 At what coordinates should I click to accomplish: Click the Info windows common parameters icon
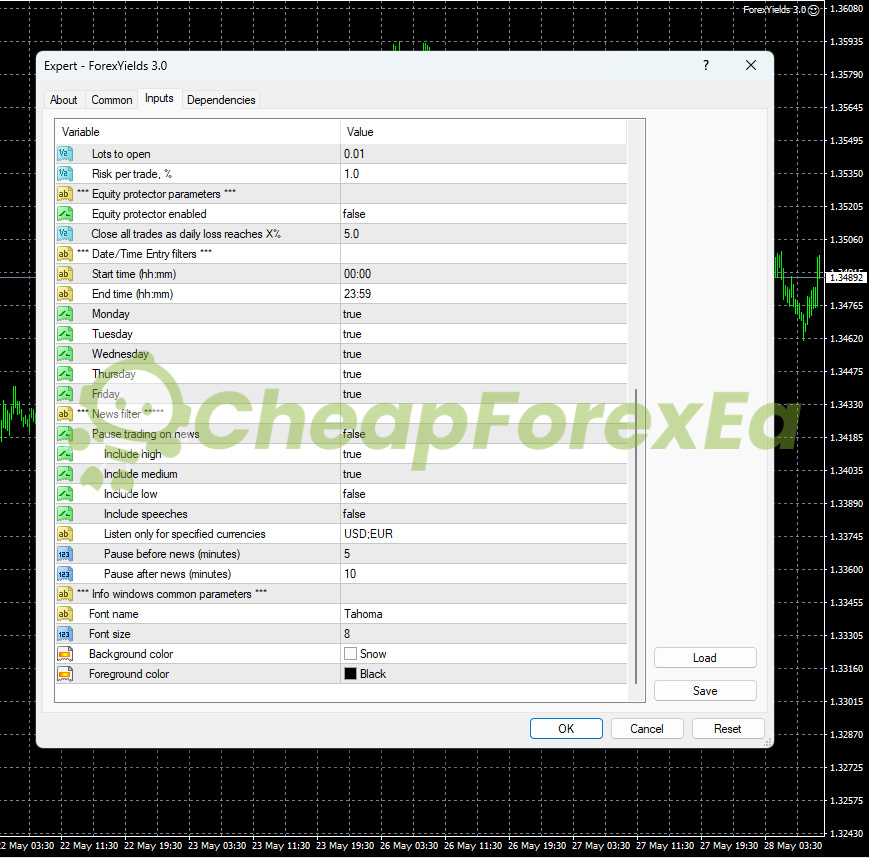point(65,594)
